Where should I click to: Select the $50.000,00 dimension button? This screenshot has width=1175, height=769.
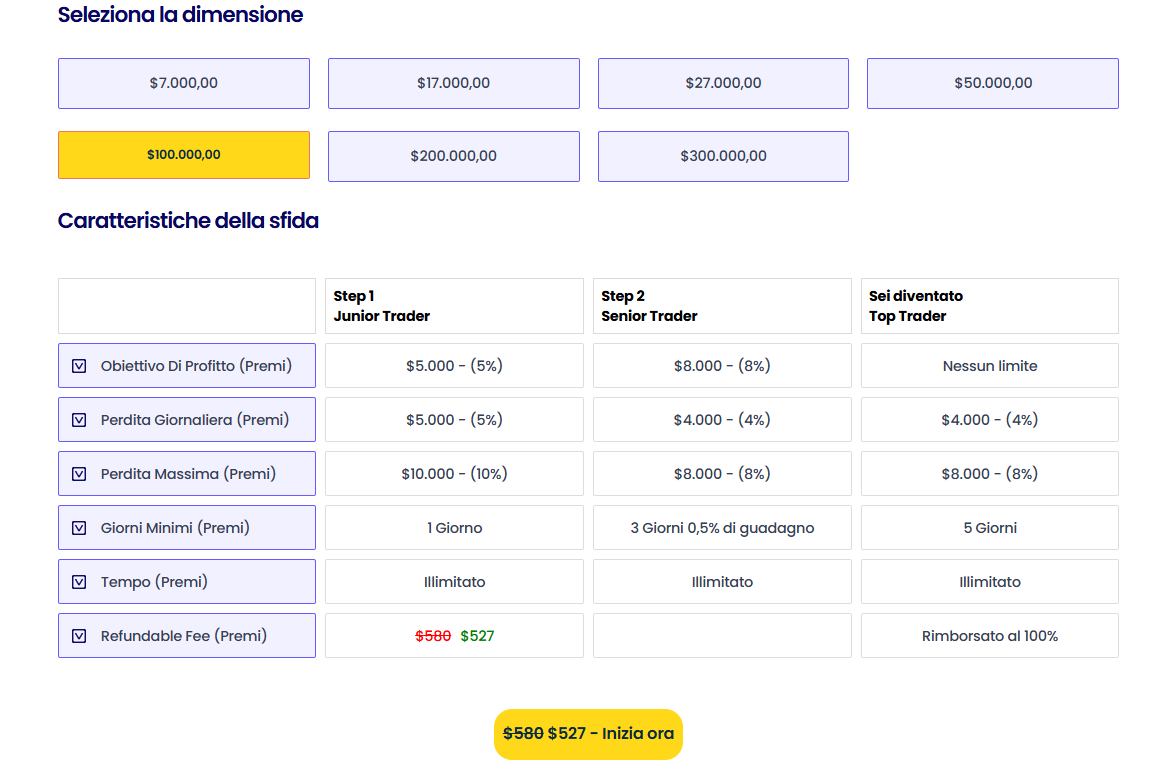click(x=992, y=83)
